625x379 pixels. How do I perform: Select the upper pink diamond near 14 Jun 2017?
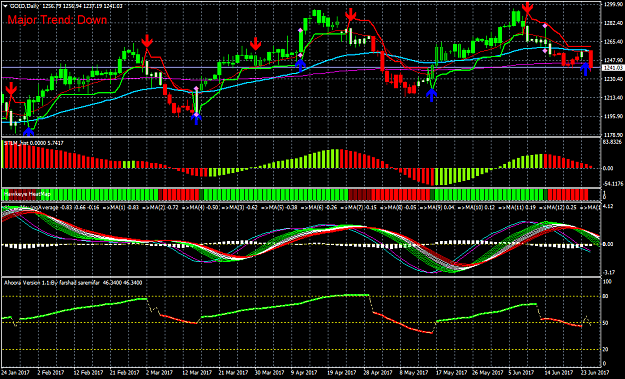[x=545, y=26]
